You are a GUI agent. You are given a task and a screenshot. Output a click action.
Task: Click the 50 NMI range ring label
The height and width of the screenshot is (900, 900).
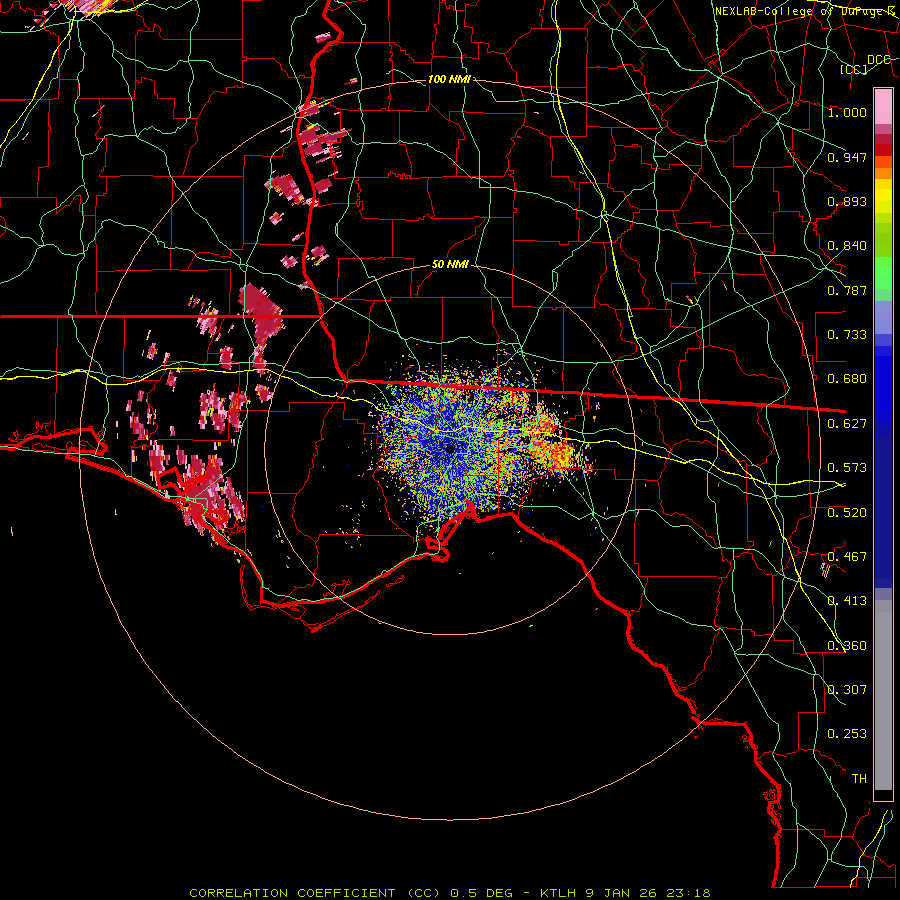450,265
